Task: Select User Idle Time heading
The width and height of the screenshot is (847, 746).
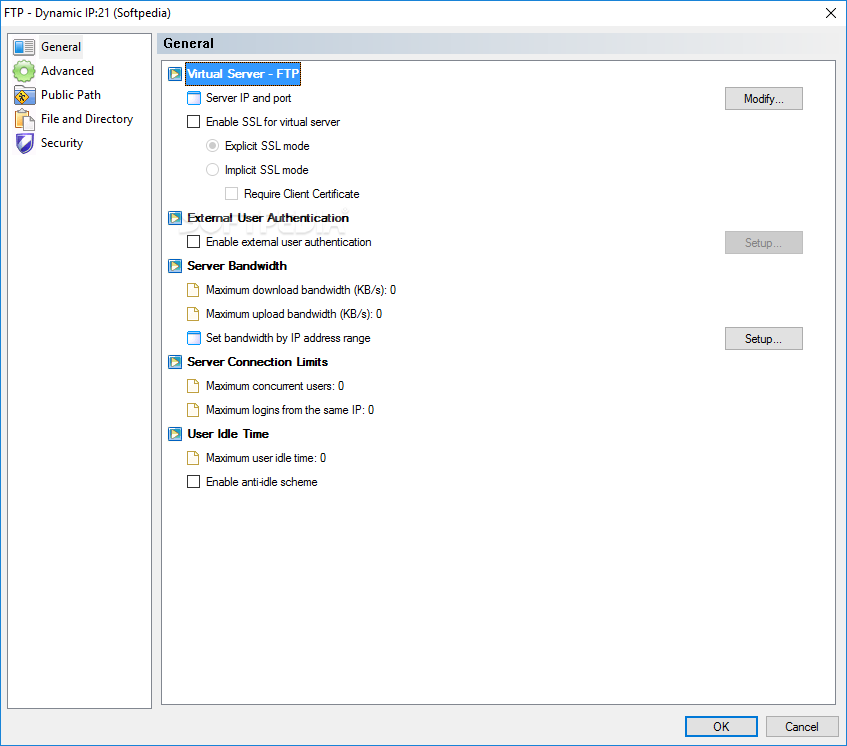Action: coord(228,434)
